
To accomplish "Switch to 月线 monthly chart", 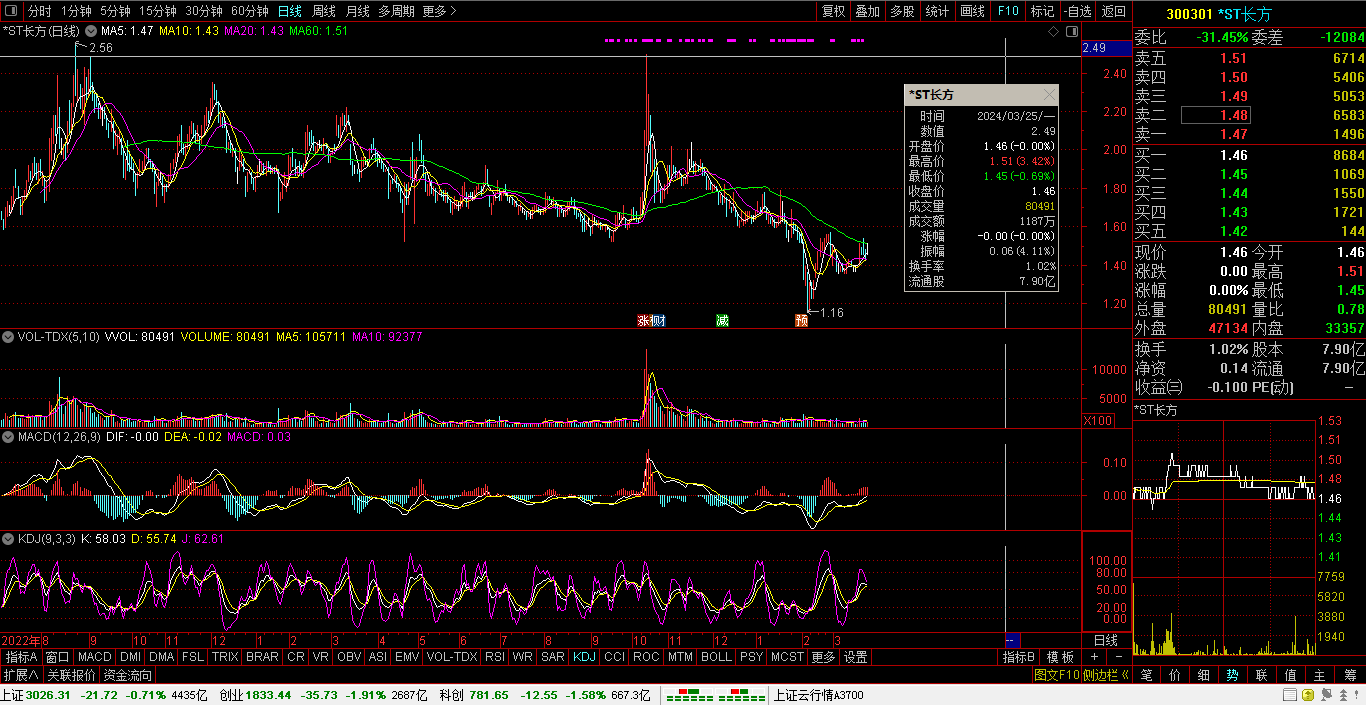I will coord(357,11).
